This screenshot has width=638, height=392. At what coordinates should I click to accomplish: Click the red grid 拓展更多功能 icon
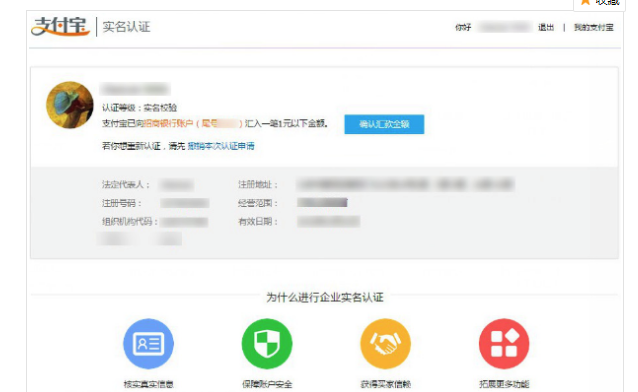[504, 344]
